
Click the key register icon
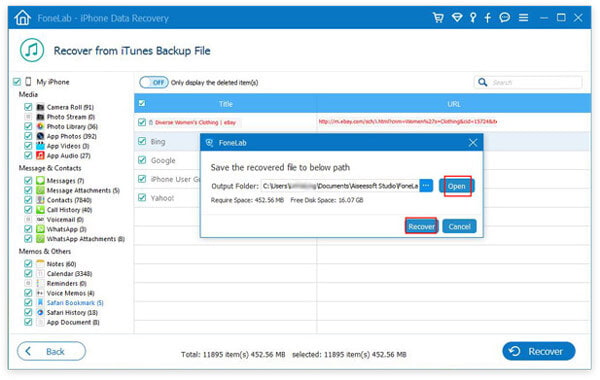click(x=473, y=18)
